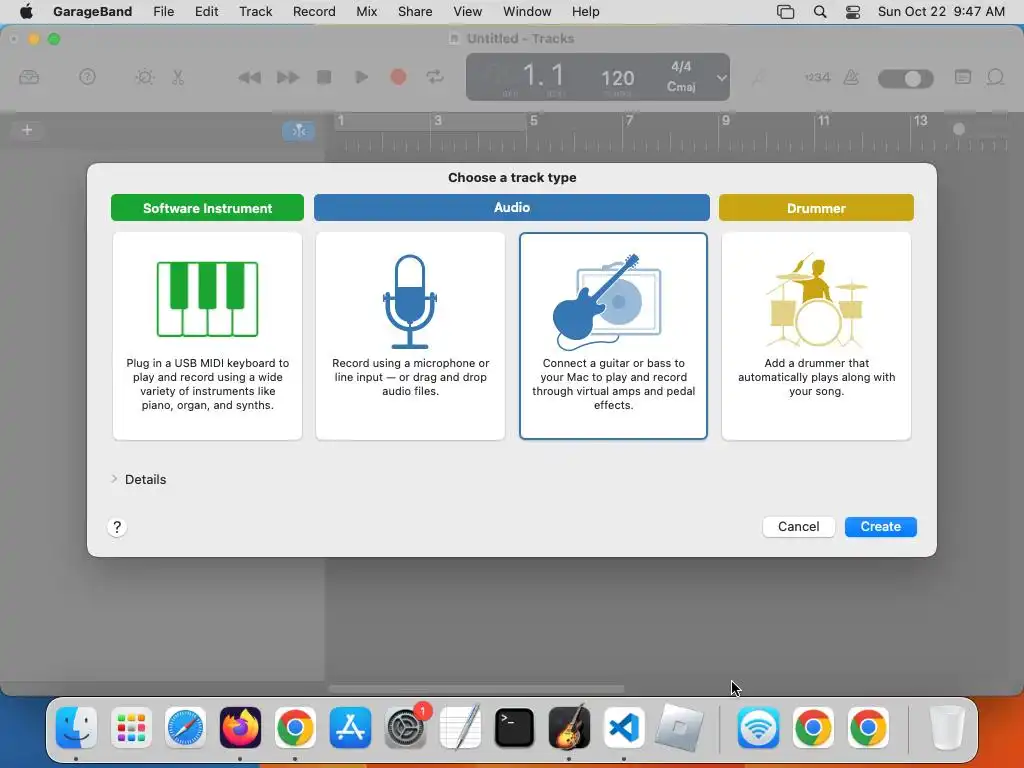Click the Play transport button
Image resolution: width=1024 pixels, height=768 pixels.
(x=361, y=77)
